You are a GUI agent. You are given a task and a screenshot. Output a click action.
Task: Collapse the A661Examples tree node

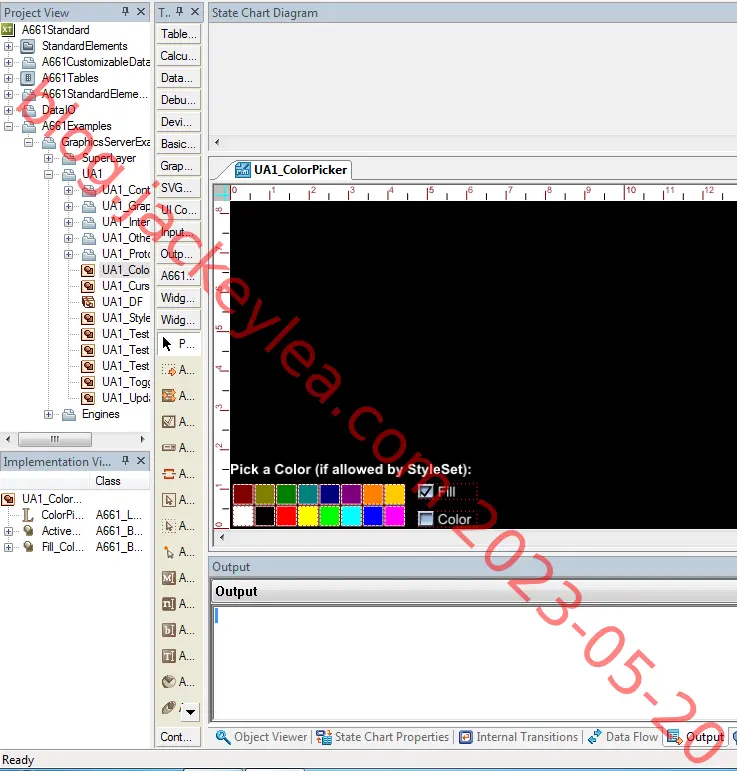(x=8, y=126)
